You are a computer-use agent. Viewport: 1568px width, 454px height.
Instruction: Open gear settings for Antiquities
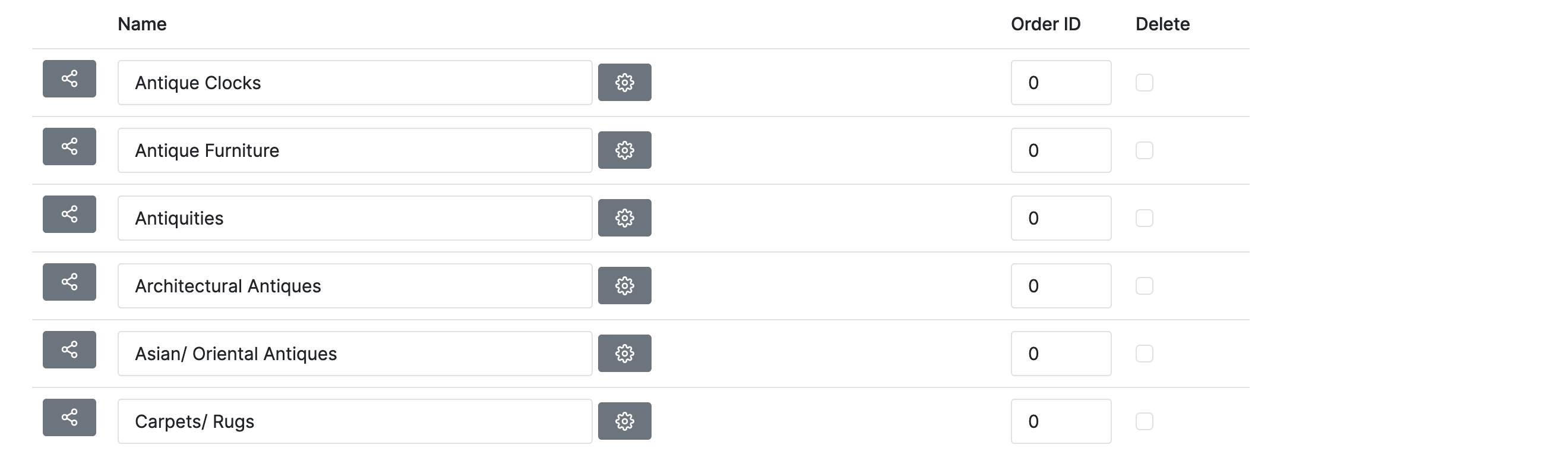tap(624, 217)
